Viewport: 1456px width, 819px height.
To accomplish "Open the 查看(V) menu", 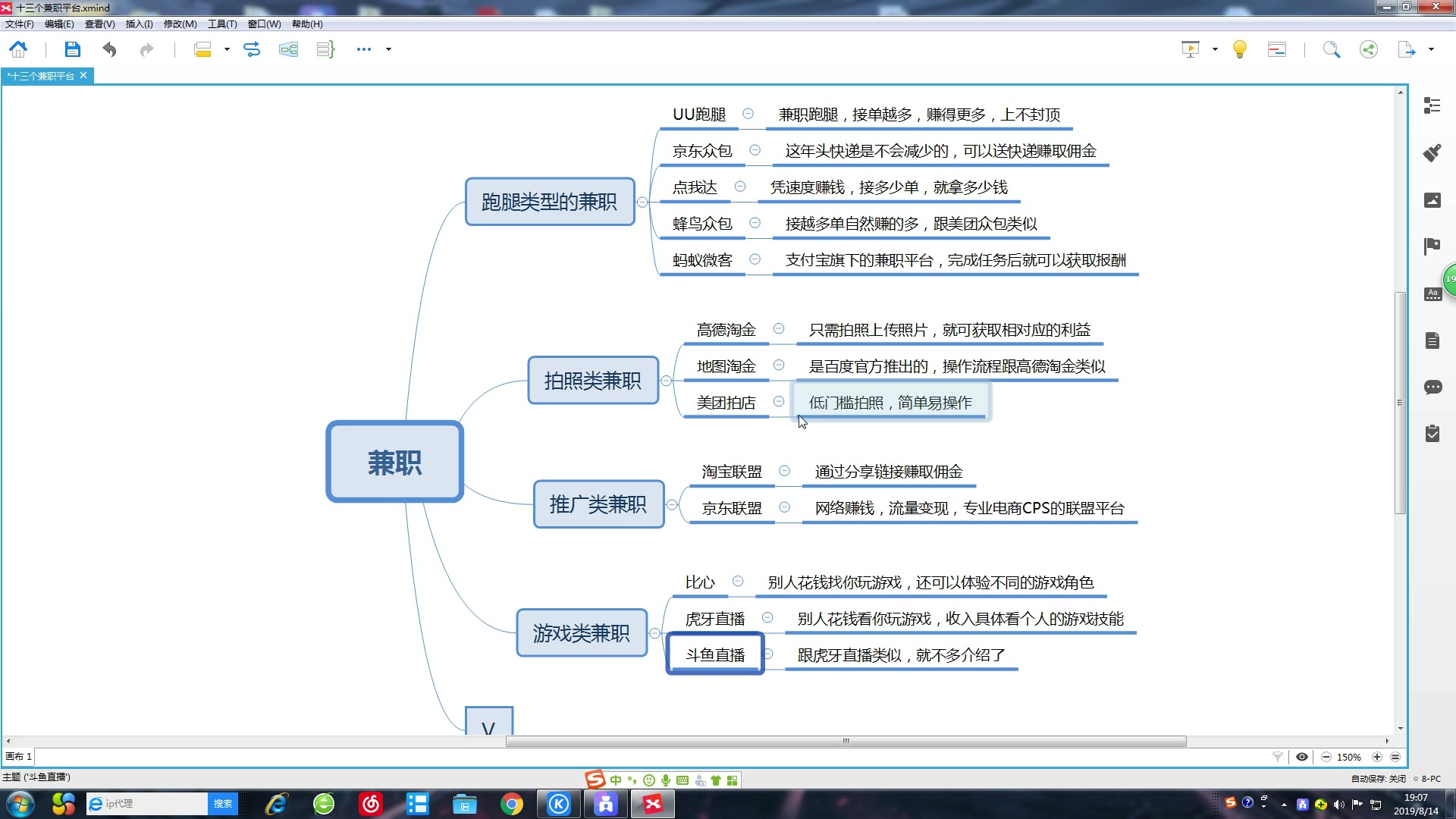I will (x=99, y=24).
